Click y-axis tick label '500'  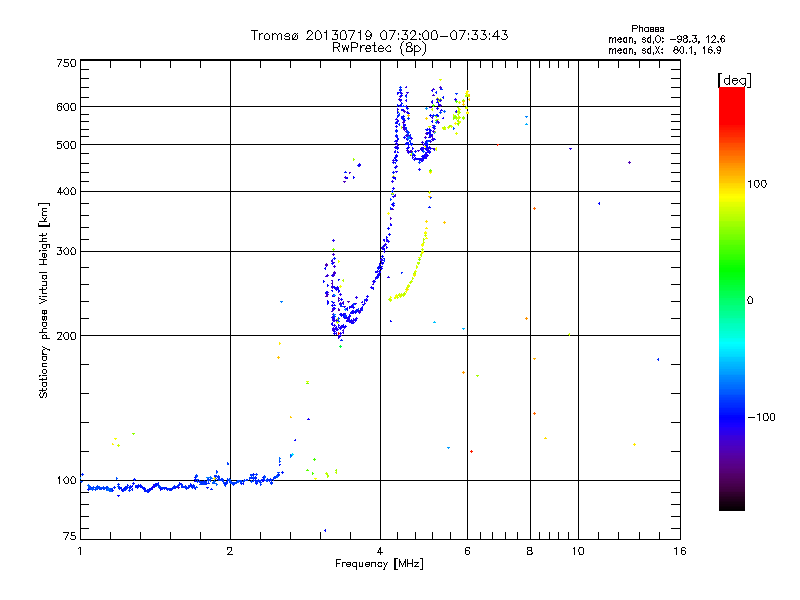click(66, 145)
